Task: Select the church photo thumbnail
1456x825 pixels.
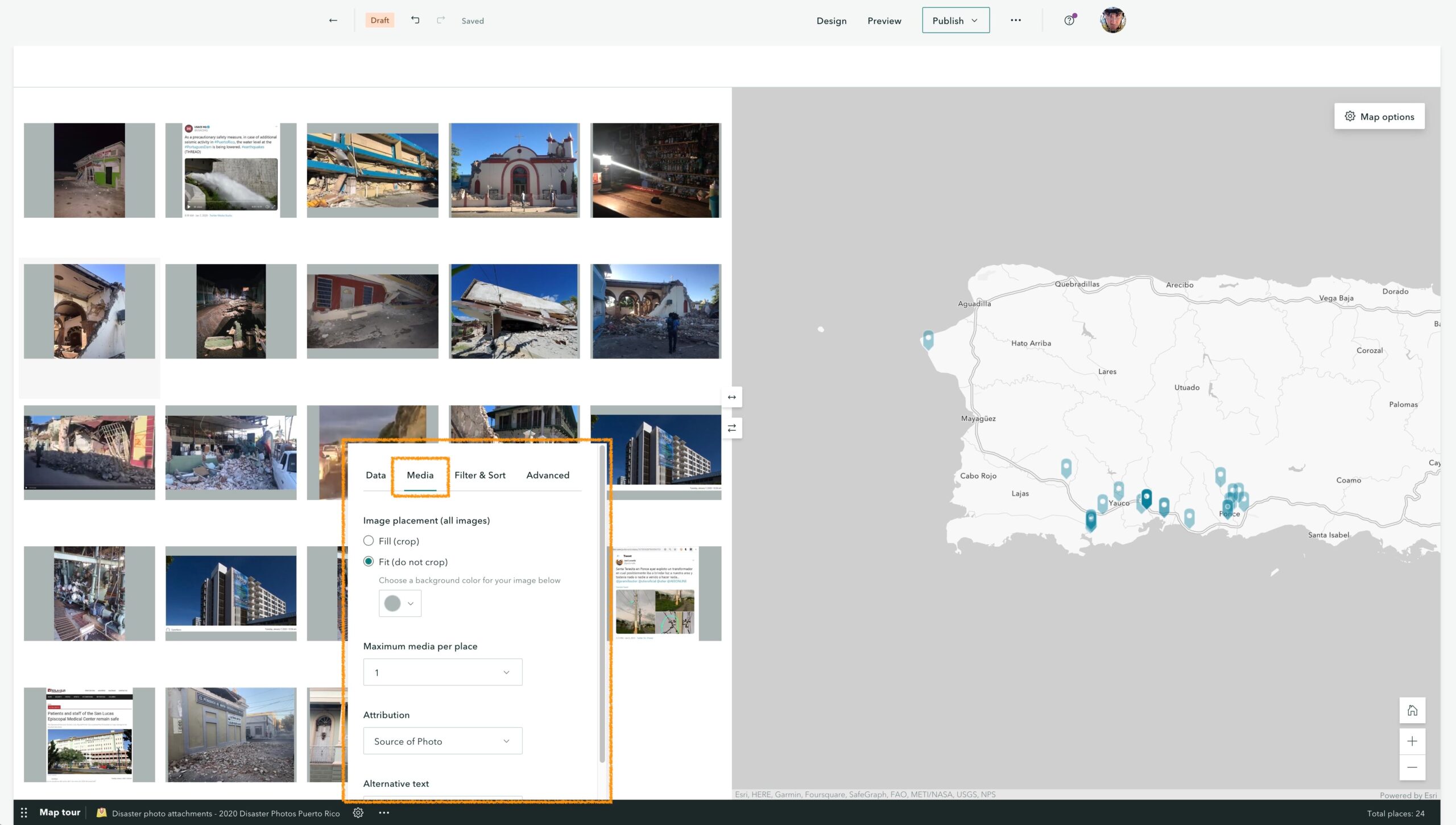Action: click(514, 170)
